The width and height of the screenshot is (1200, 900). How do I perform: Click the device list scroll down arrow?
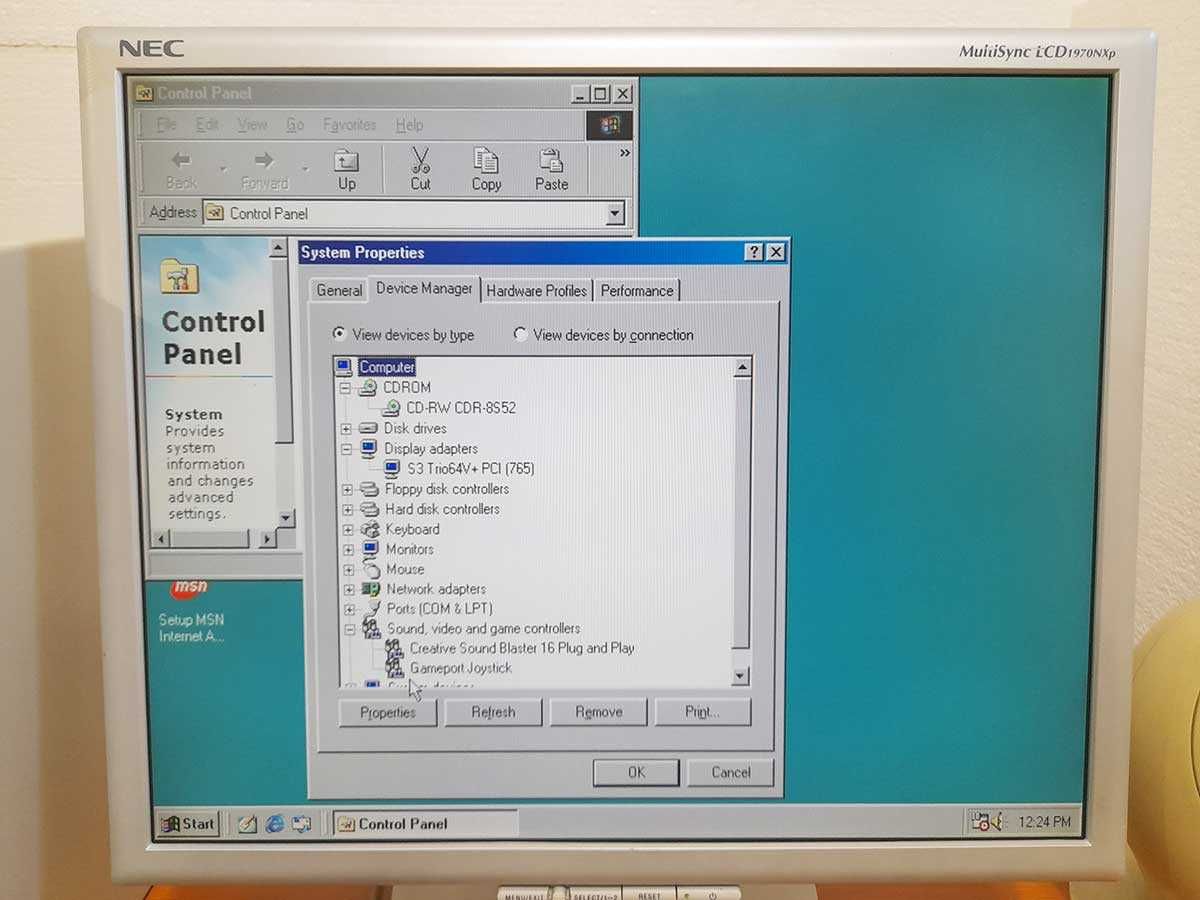point(741,676)
